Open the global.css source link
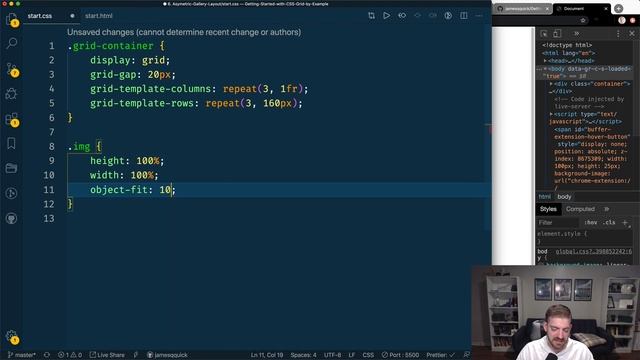640x360 pixels. pos(593,251)
